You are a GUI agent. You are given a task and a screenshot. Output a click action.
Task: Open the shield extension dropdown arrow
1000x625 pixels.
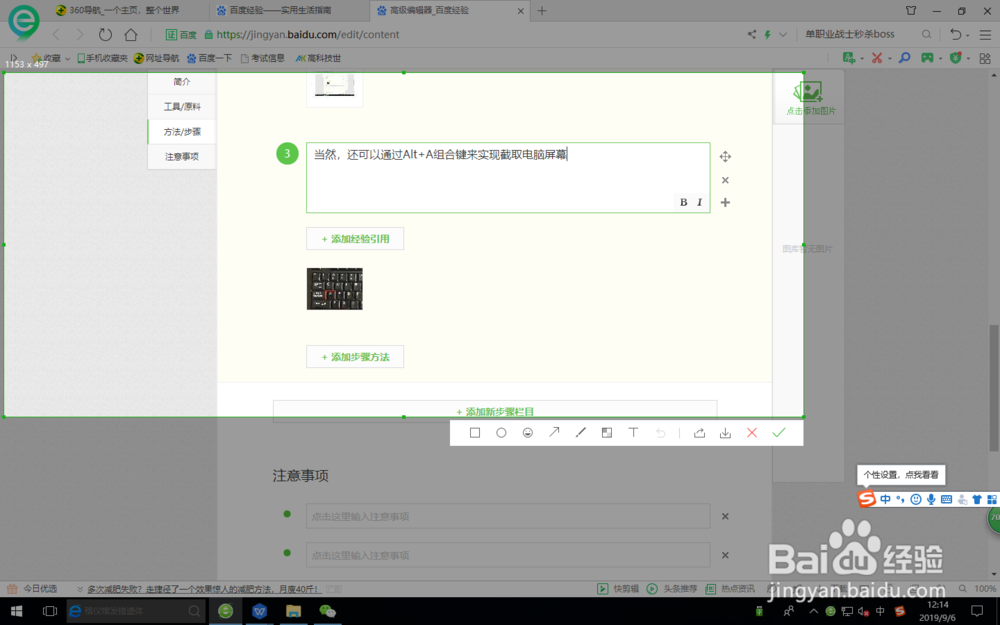coord(968,59)
